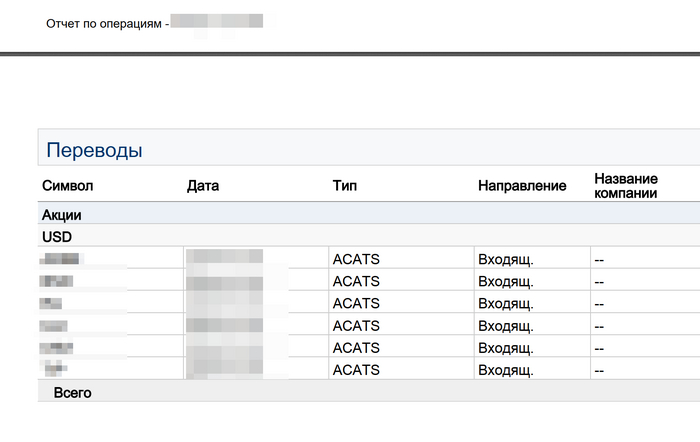Image resolution: width=700 pixels, height=442 pixels.
Task: Select the ACATS cell in the first transfer row
Action: click(356, 260)
